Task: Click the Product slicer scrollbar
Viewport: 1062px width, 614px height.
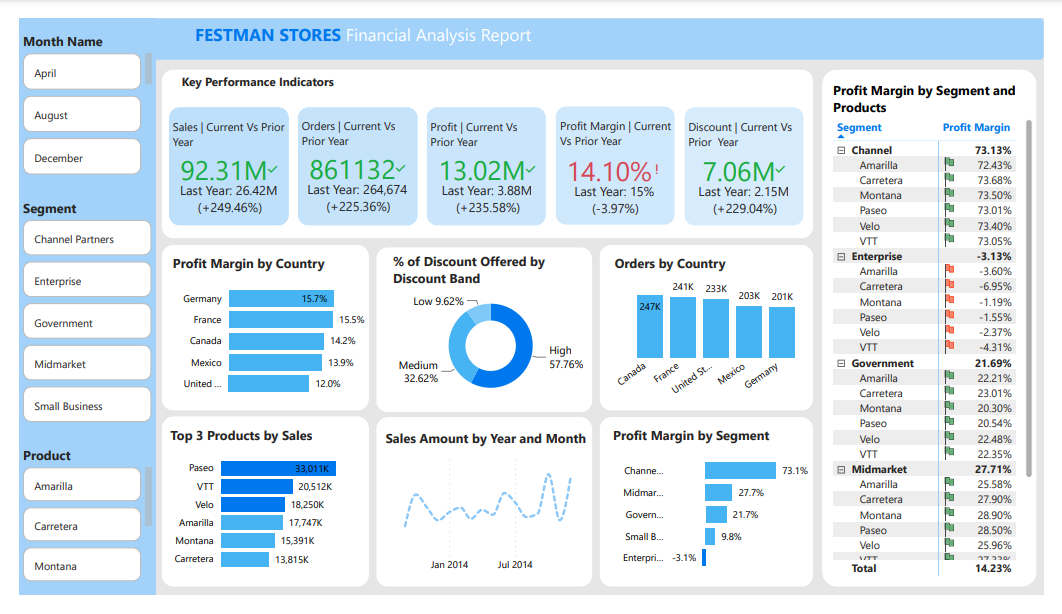Action: (148, 496)
